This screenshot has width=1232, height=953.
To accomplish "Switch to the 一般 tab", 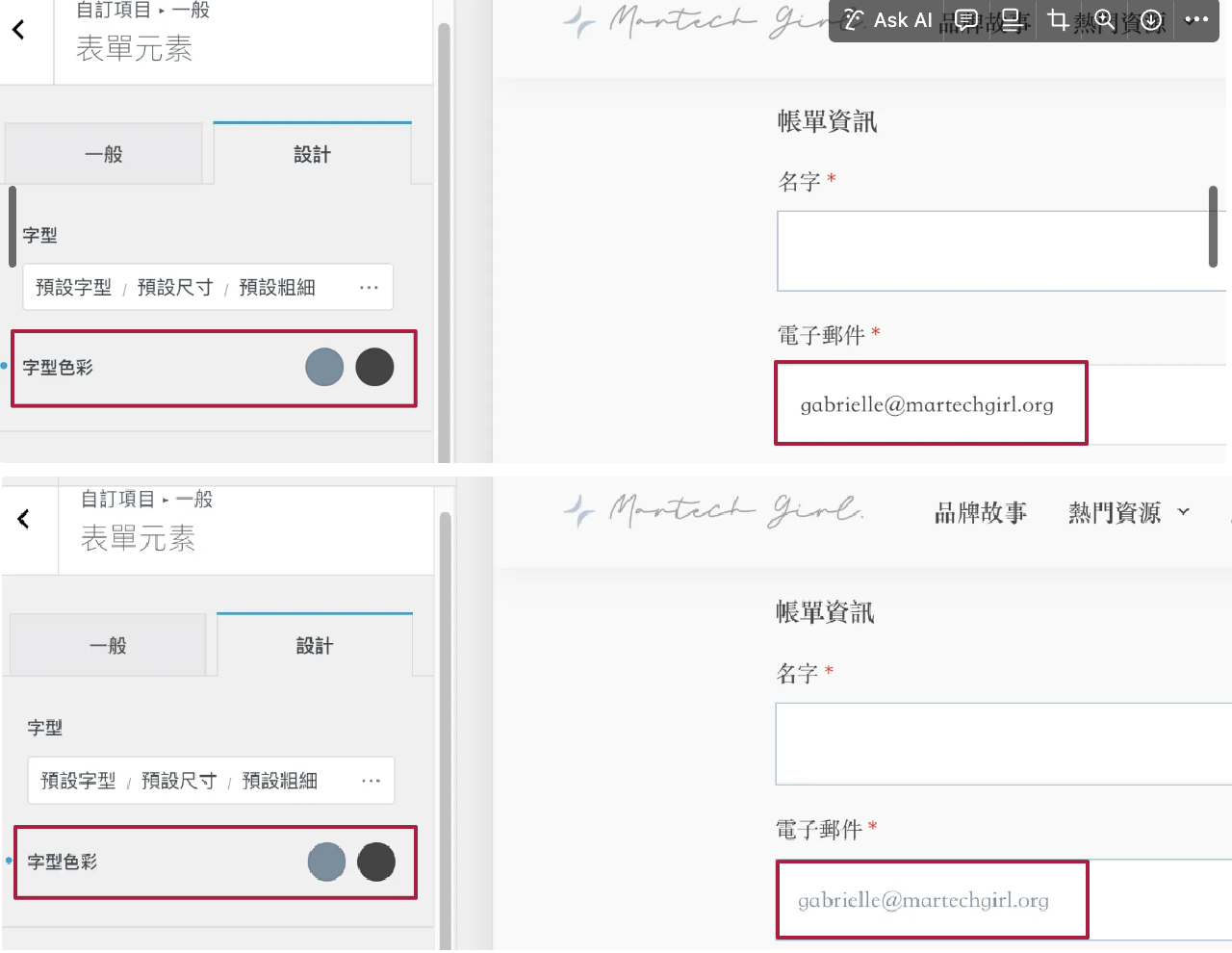I will coord(106,153).
